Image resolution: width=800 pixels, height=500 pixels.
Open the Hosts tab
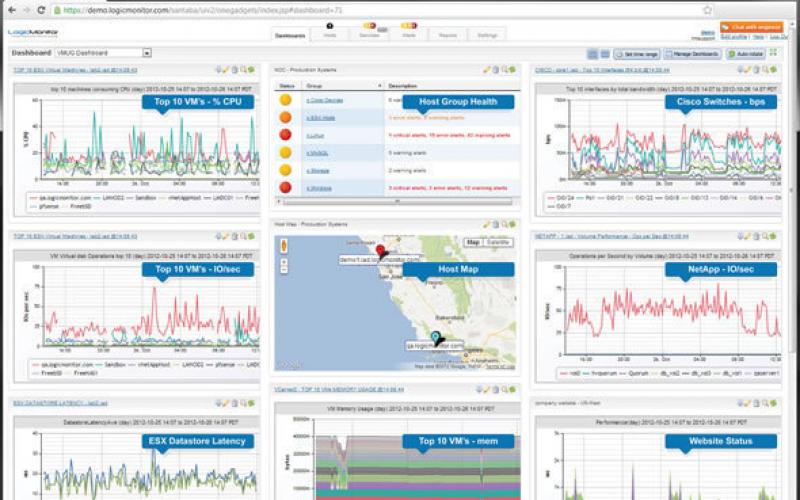[330, 35]
